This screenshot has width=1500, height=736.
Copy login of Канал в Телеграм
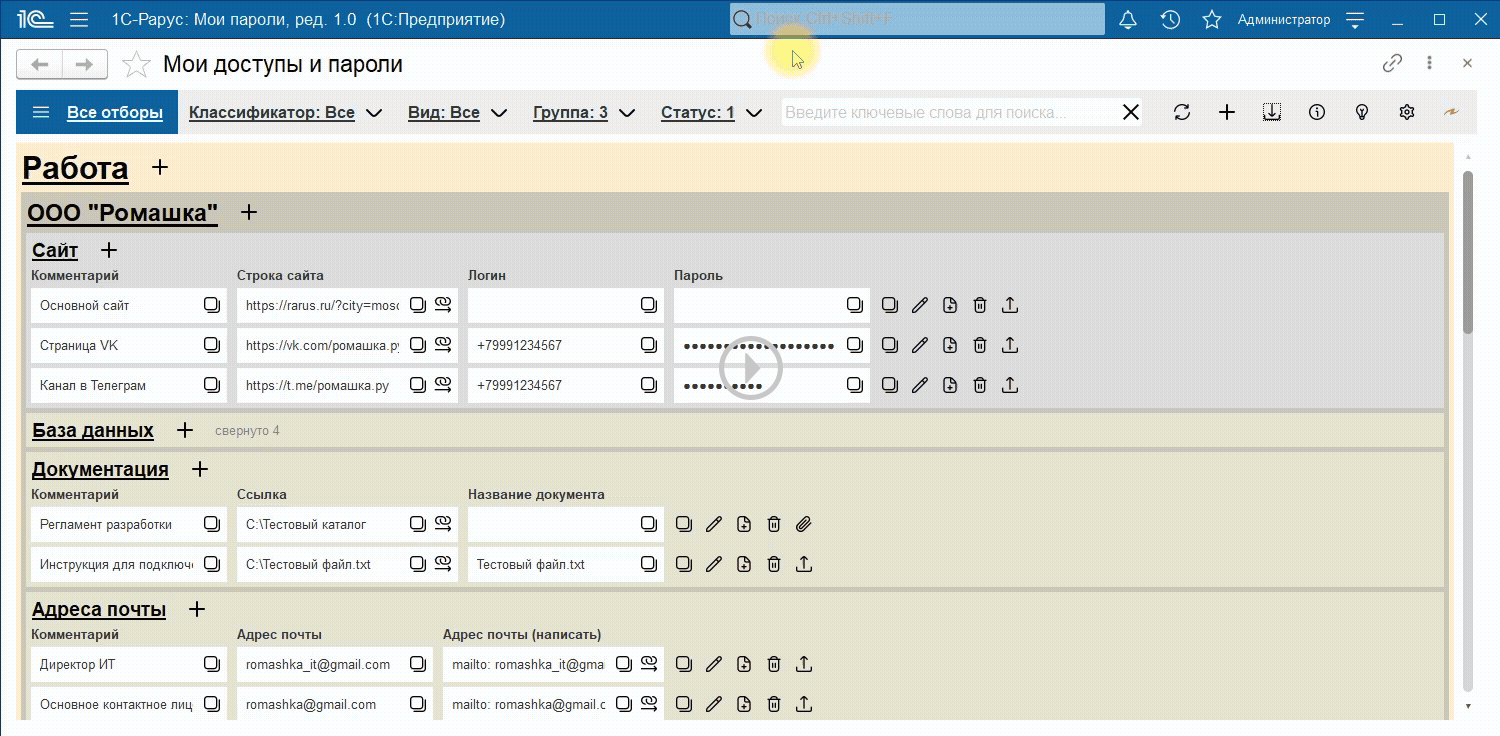[x=649, y=385]
